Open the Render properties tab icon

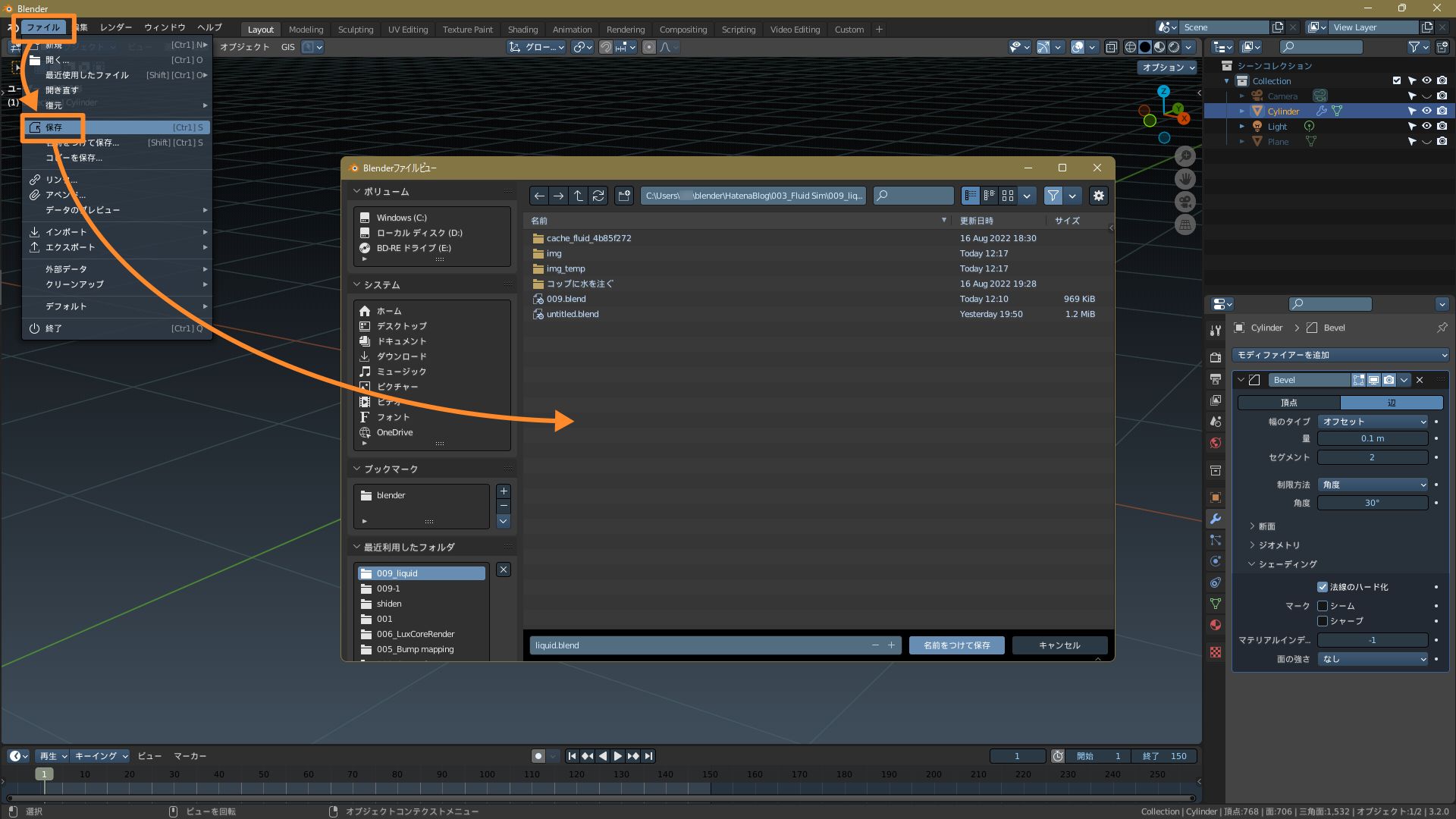[x=1216, y=357]
